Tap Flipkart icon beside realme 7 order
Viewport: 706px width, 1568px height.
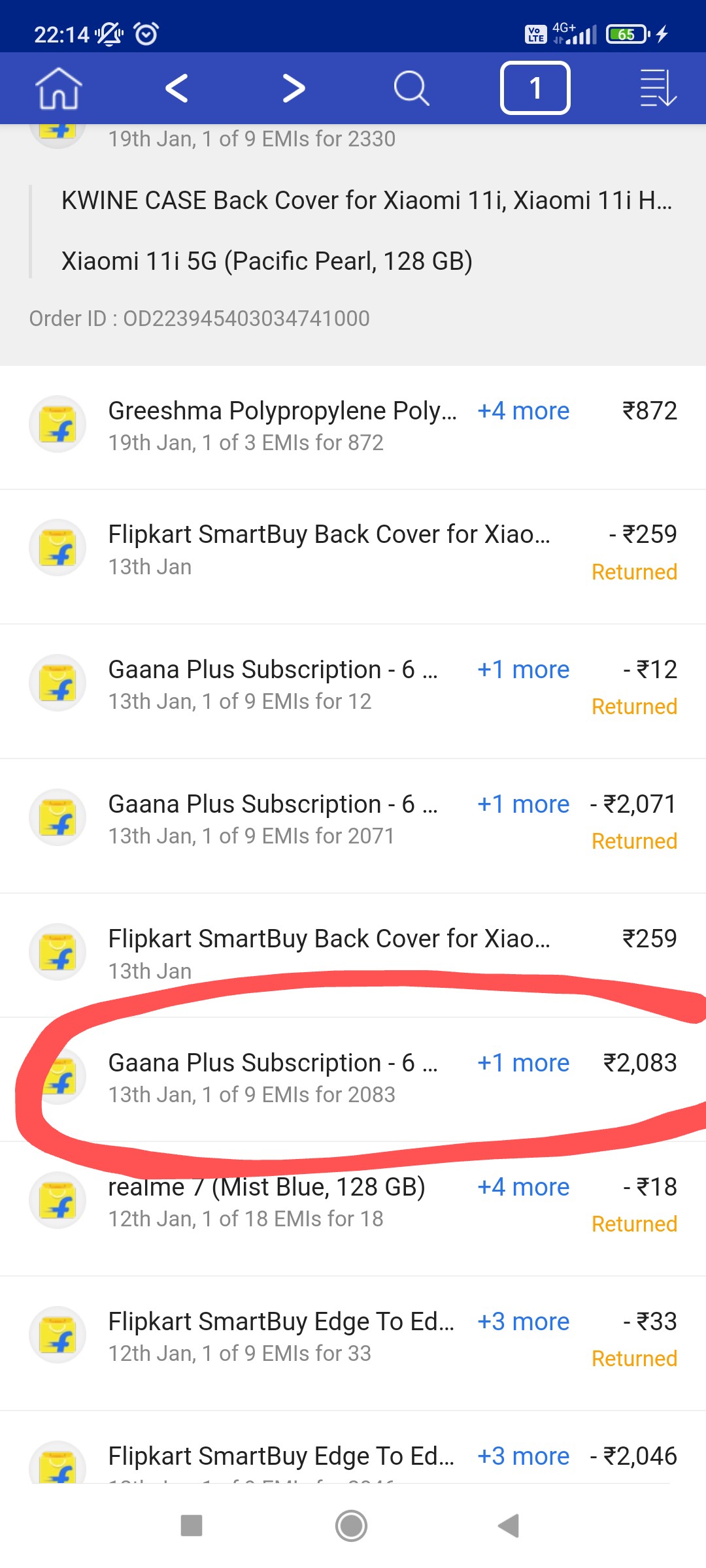coord(58,1201)
